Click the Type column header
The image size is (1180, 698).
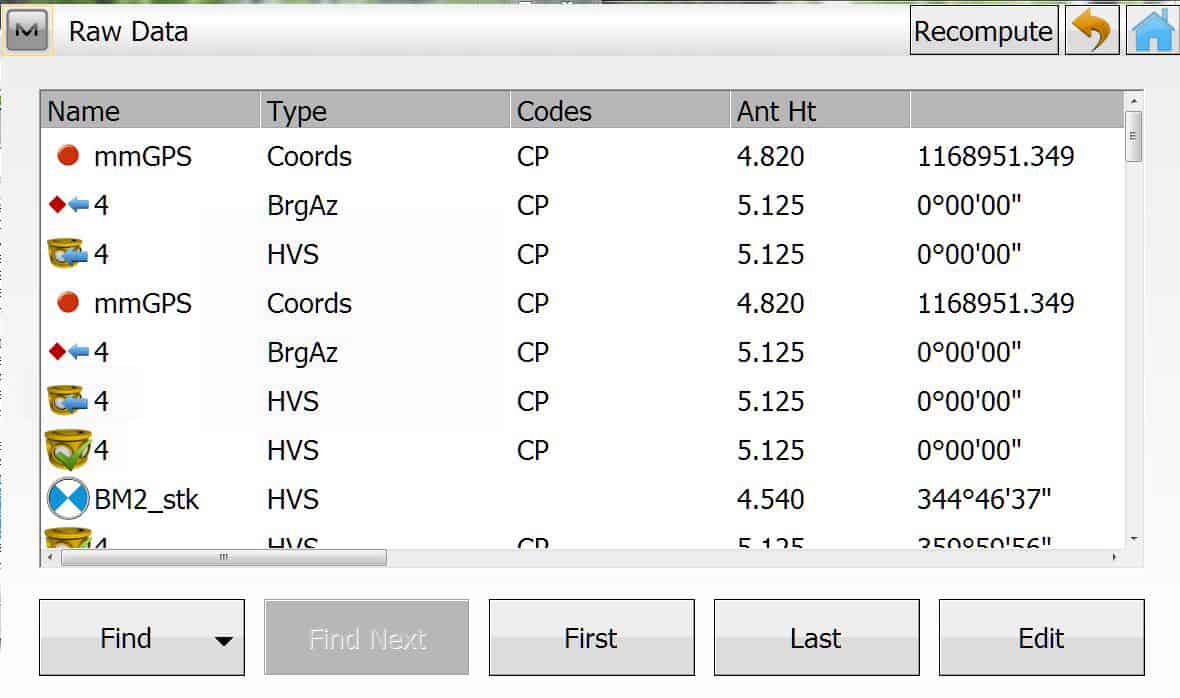click(385, 111)
